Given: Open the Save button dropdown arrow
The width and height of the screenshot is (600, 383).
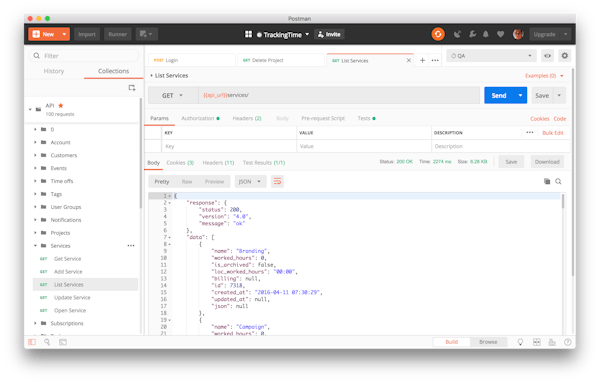Looking at the screenshot, I should pyautogui.click(x=559, y=95).
